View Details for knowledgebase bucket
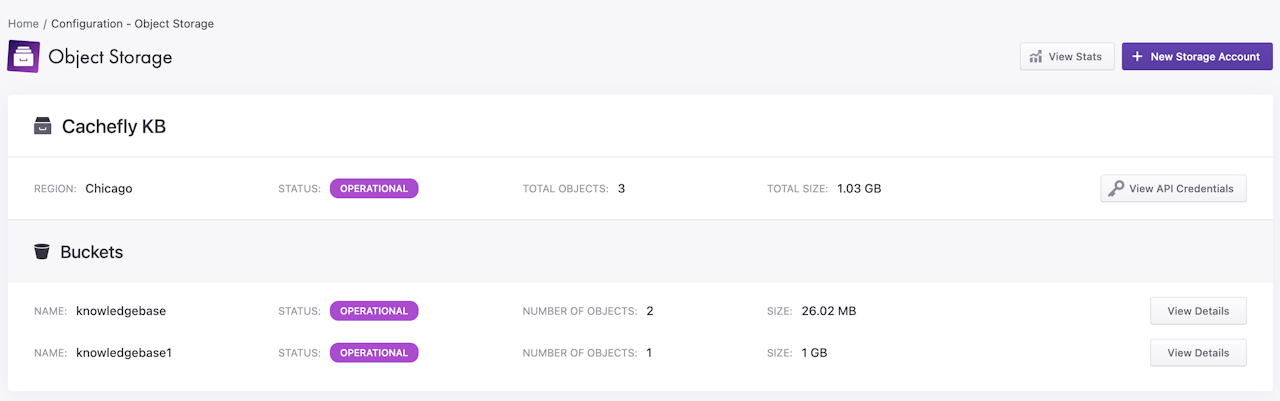Screen dimensions: 1280x401 1198,311
